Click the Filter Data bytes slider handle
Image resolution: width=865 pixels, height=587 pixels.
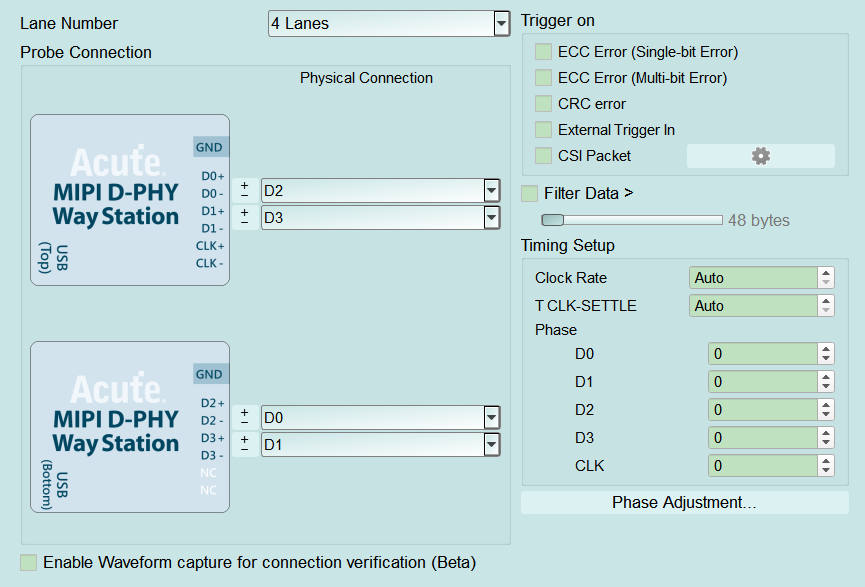point(553,220)
